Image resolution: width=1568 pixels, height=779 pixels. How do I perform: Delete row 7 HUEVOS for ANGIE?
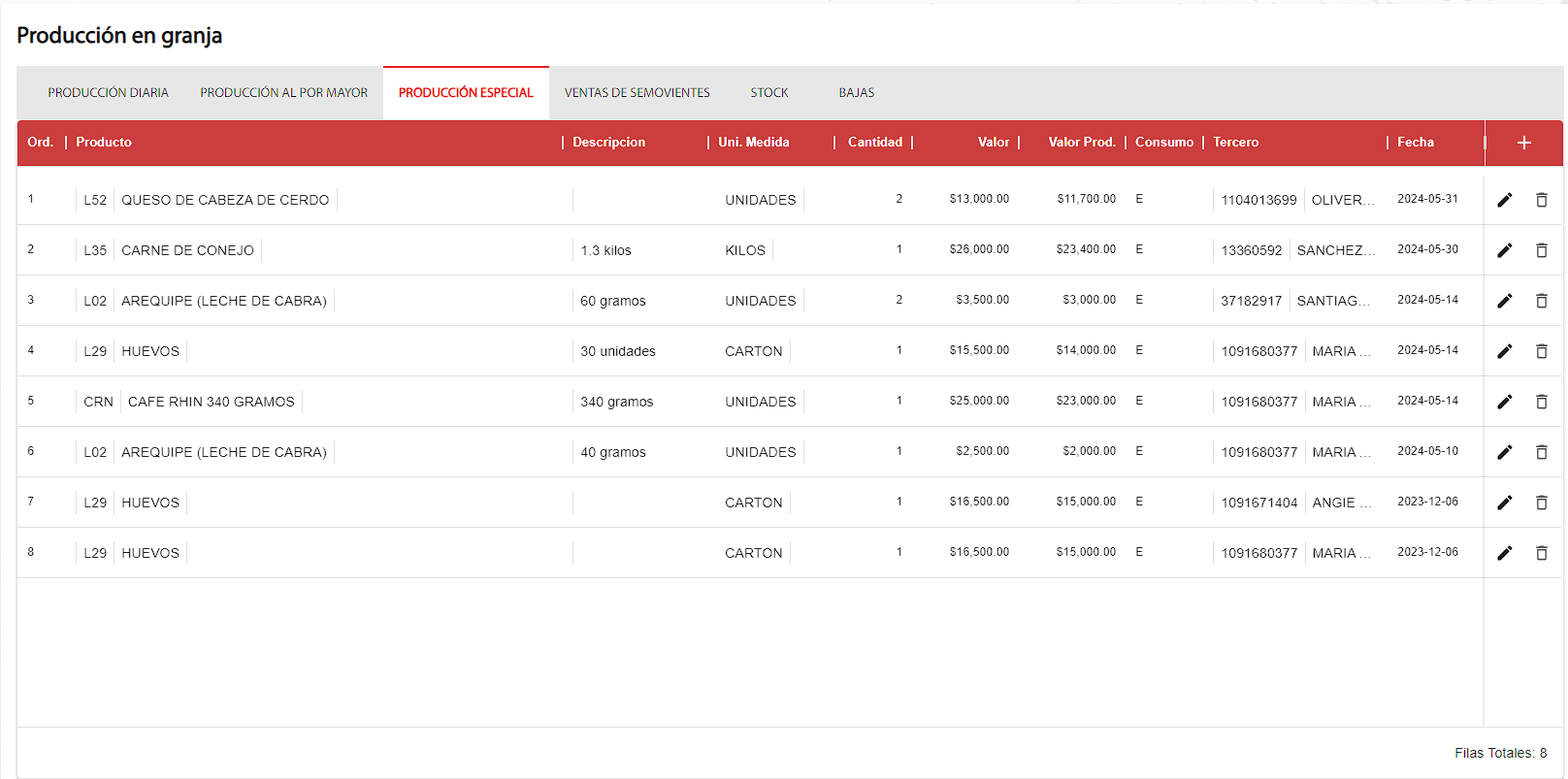point(1541,503)
